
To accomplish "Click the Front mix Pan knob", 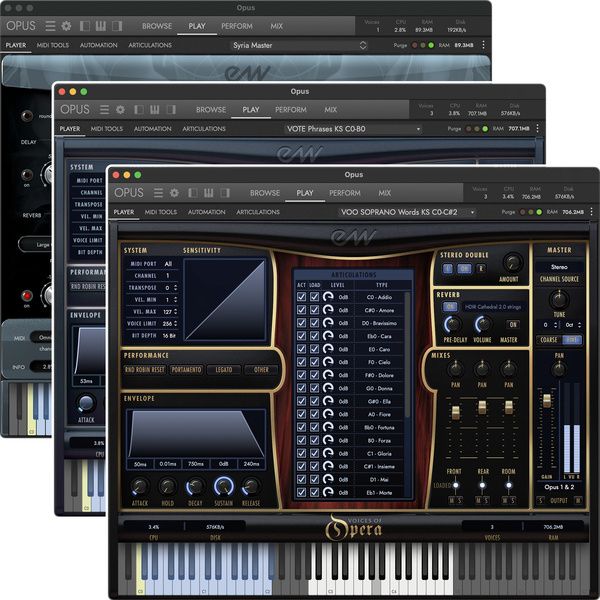I will pyautogui.click(x=455, y=369).
